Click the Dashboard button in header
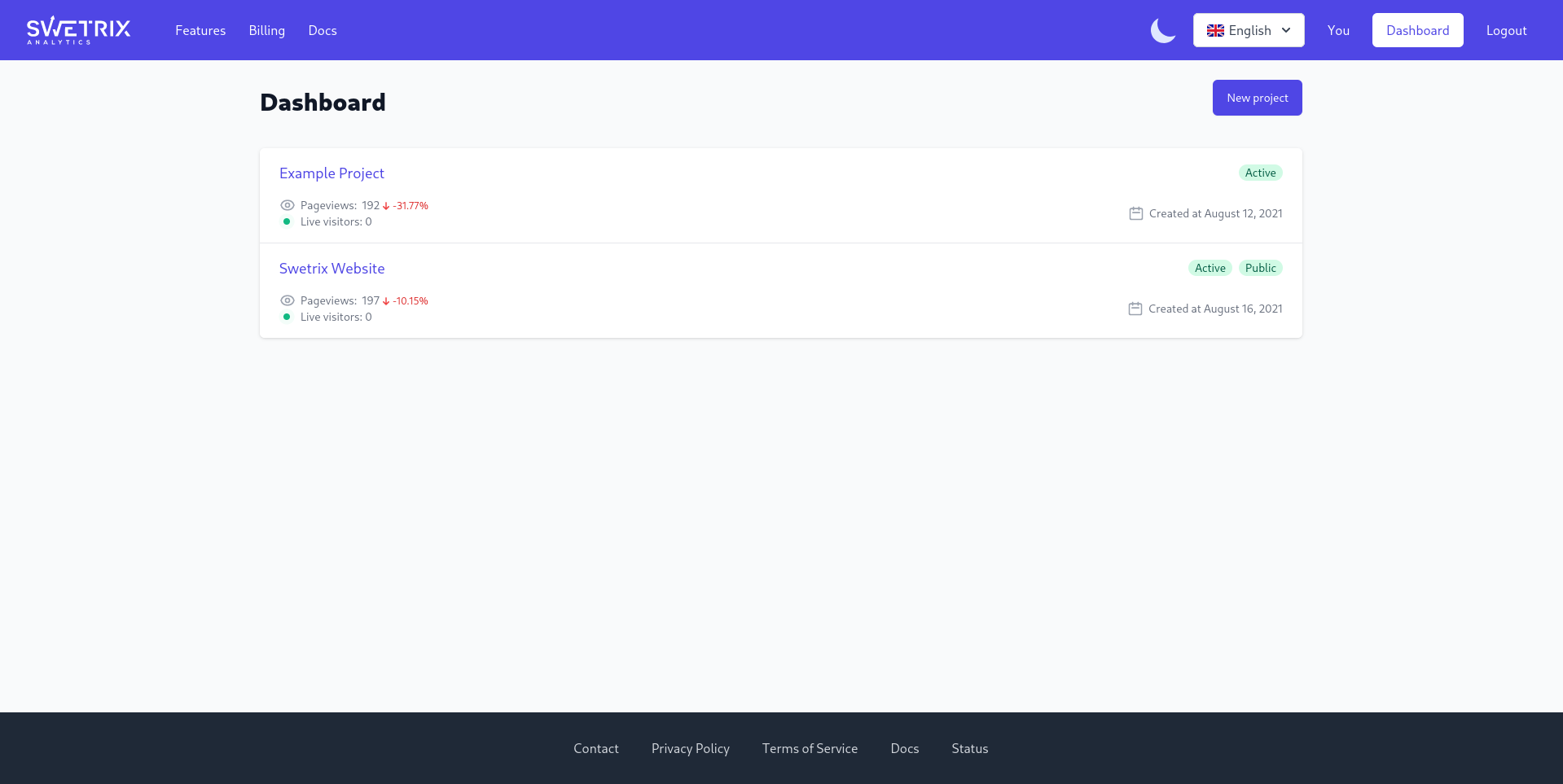 (1417, 30)
